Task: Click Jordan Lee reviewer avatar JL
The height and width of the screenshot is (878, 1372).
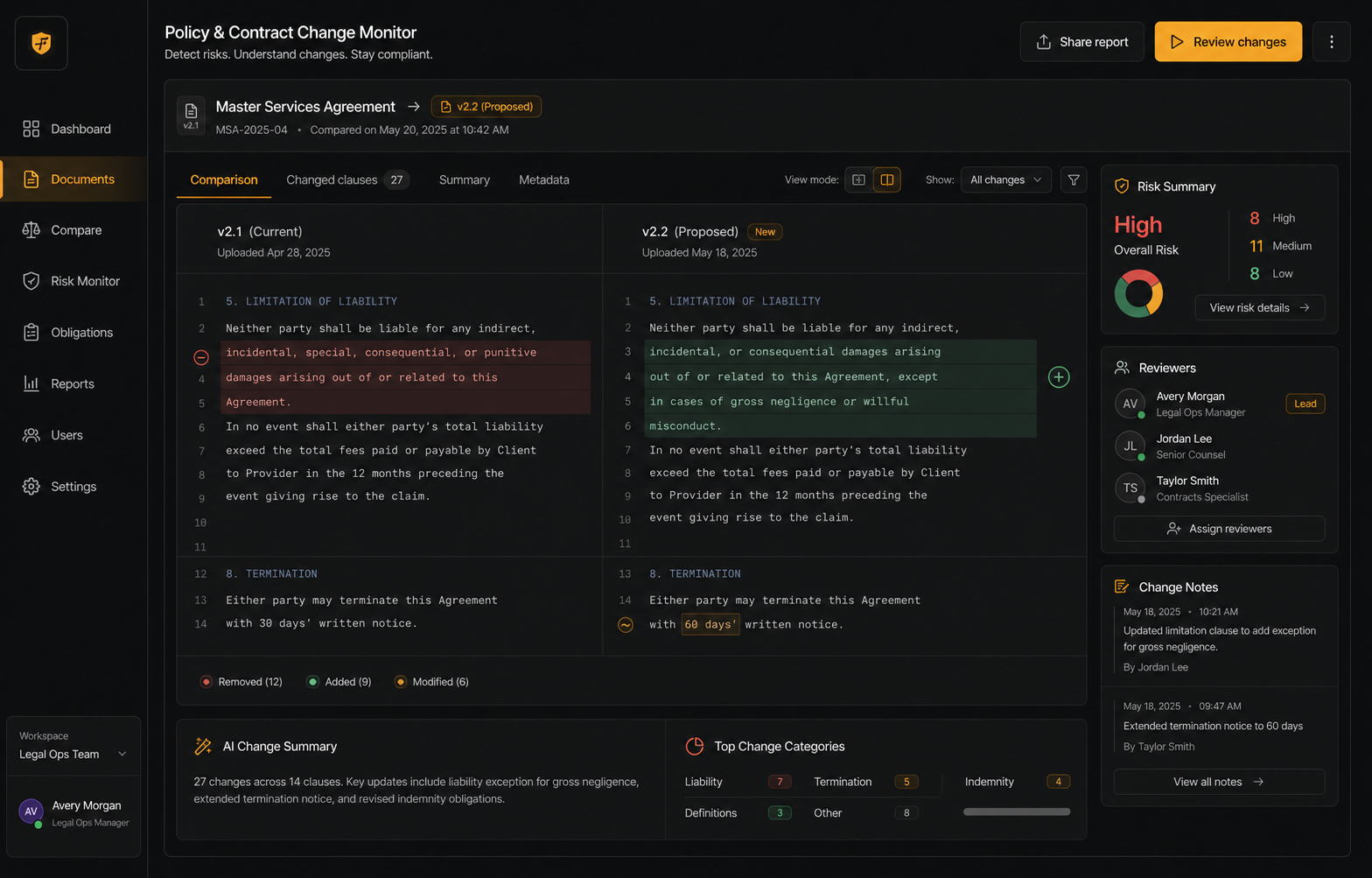Action: [x=1130, y=446]
